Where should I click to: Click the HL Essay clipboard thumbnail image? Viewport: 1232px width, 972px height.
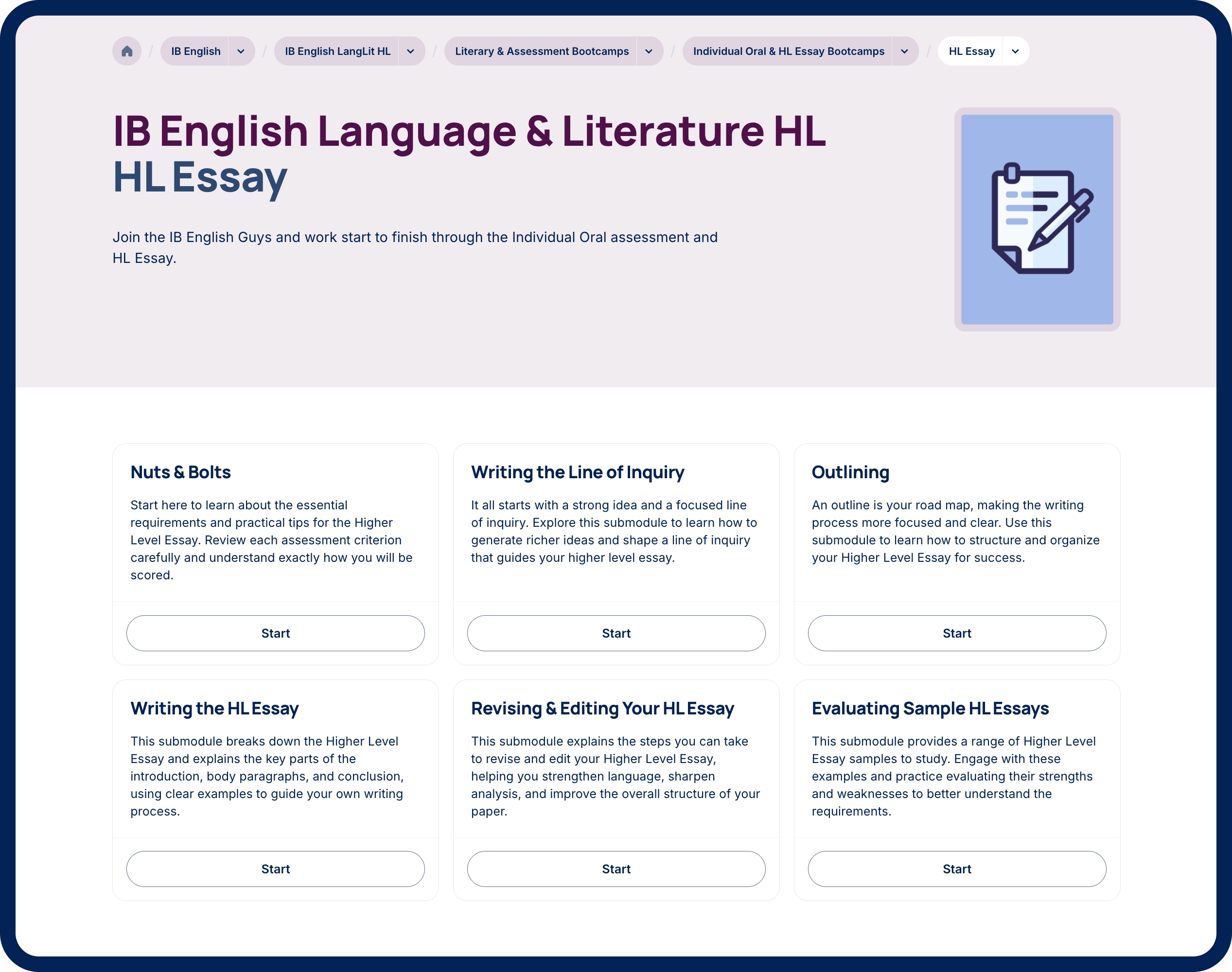click(1037, 219)
